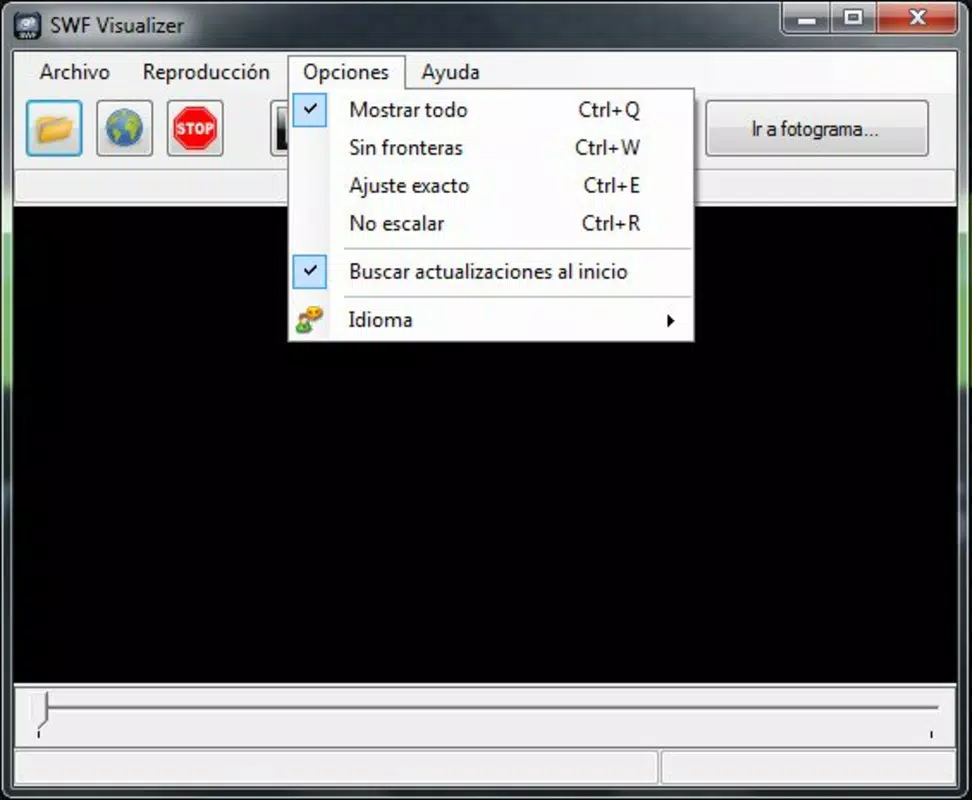
Task: Click the playback timeline track
Action: click(492, 707)
